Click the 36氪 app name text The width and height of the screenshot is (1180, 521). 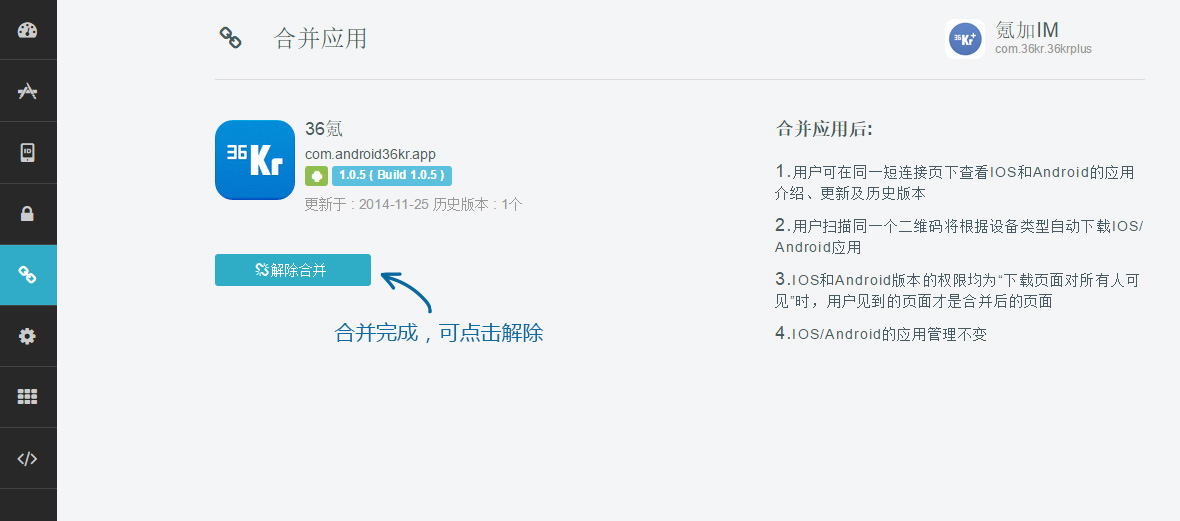324,129
